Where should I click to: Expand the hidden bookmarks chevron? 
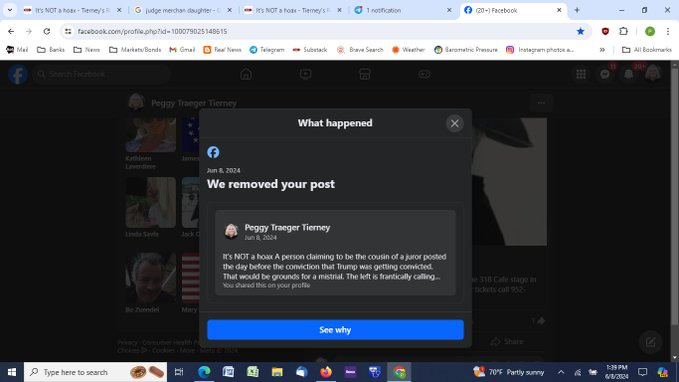tap(602, 50)
